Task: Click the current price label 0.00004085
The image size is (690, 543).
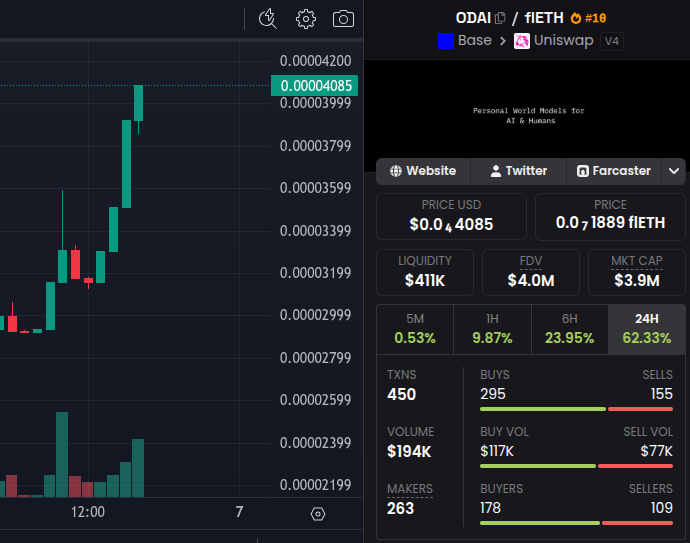Action: (x=315, y=85)
